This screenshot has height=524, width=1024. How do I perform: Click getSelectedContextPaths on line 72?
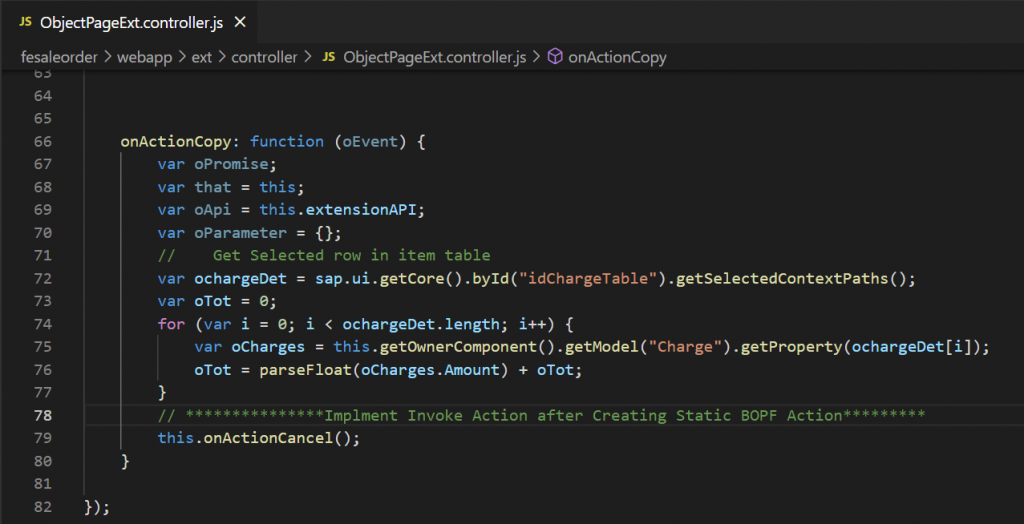click(x=782, y=279)
